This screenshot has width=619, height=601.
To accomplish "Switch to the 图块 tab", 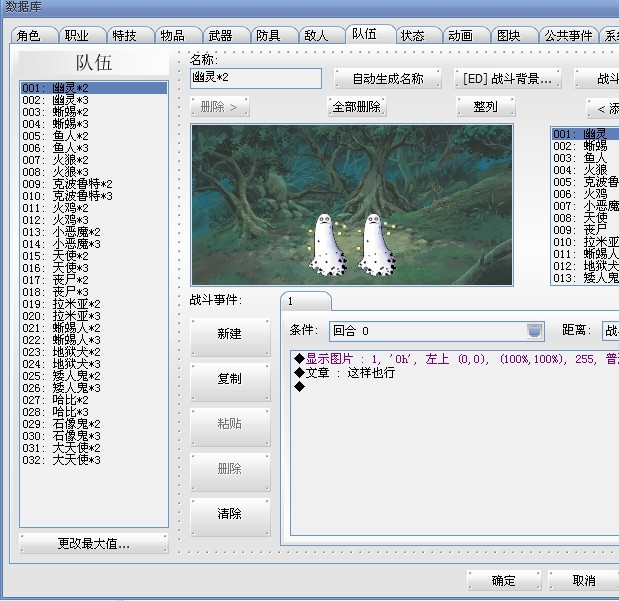I will click(x=514, y=36).
